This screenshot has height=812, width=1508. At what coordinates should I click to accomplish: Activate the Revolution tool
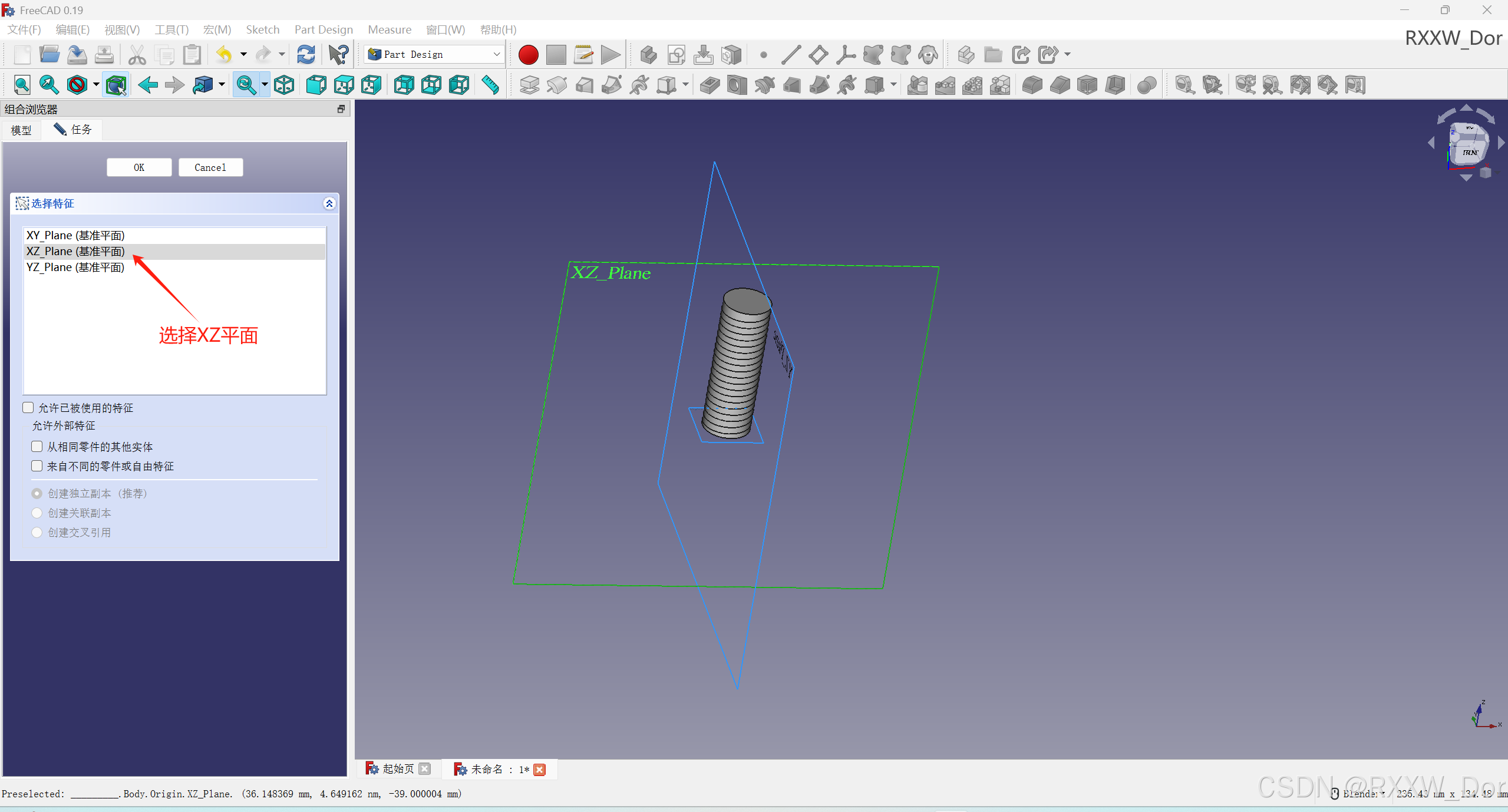[x=556, y=85]
